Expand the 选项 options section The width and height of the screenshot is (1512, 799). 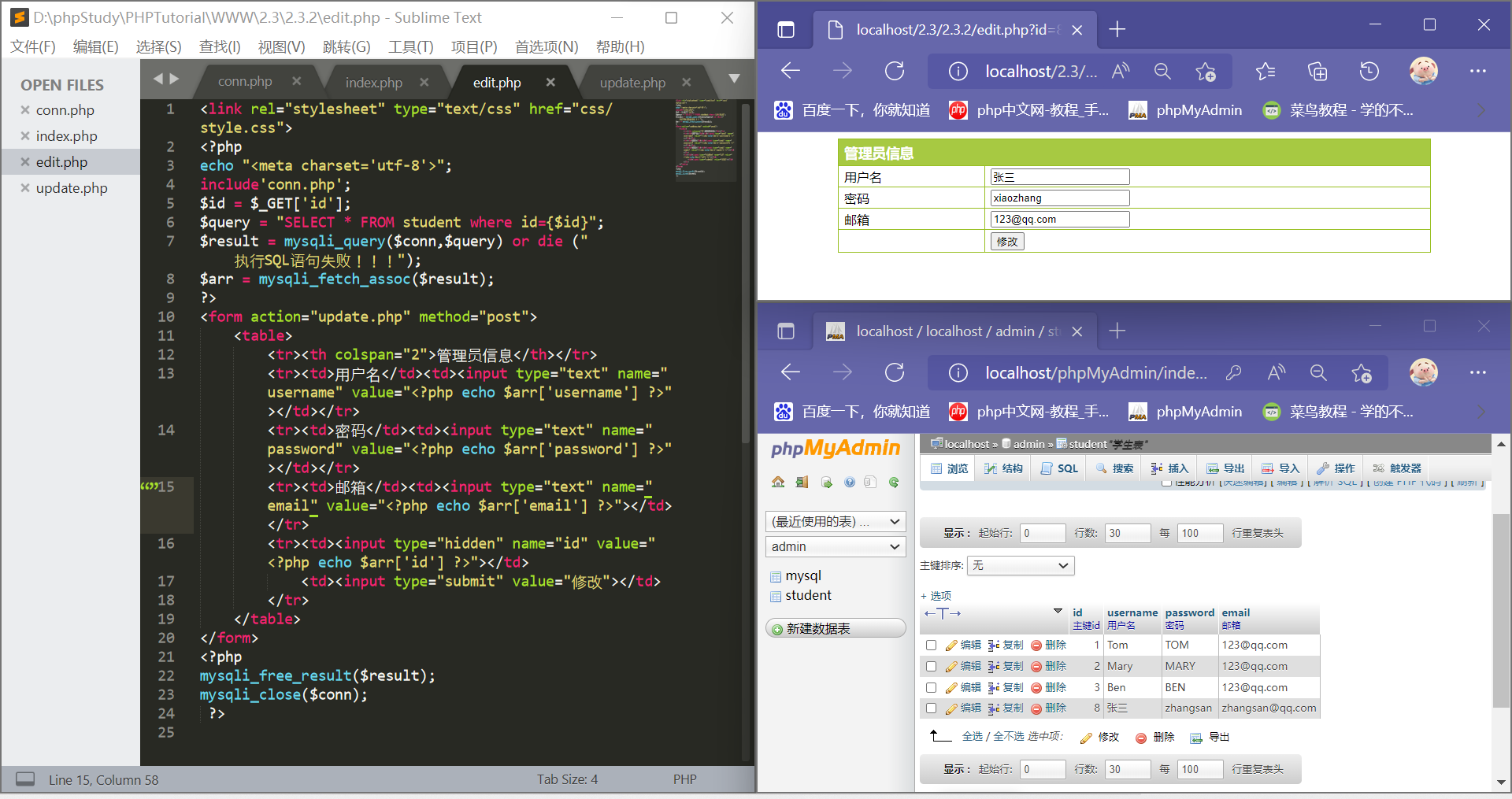[x=936, y=596]
